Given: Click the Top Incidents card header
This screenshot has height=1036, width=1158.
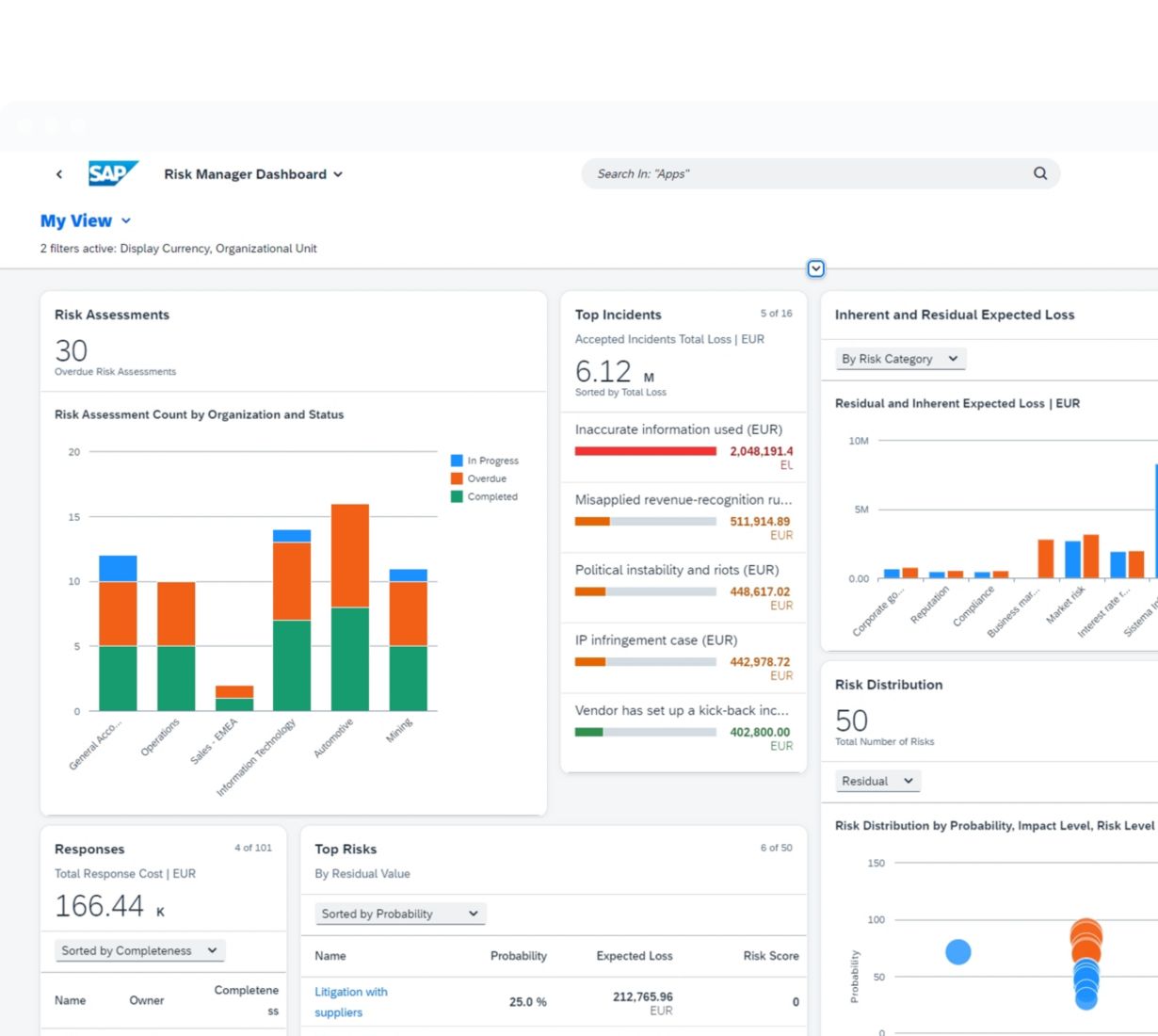Looking at the screenshot, I should pyautogui.click(x=619, y=315).
